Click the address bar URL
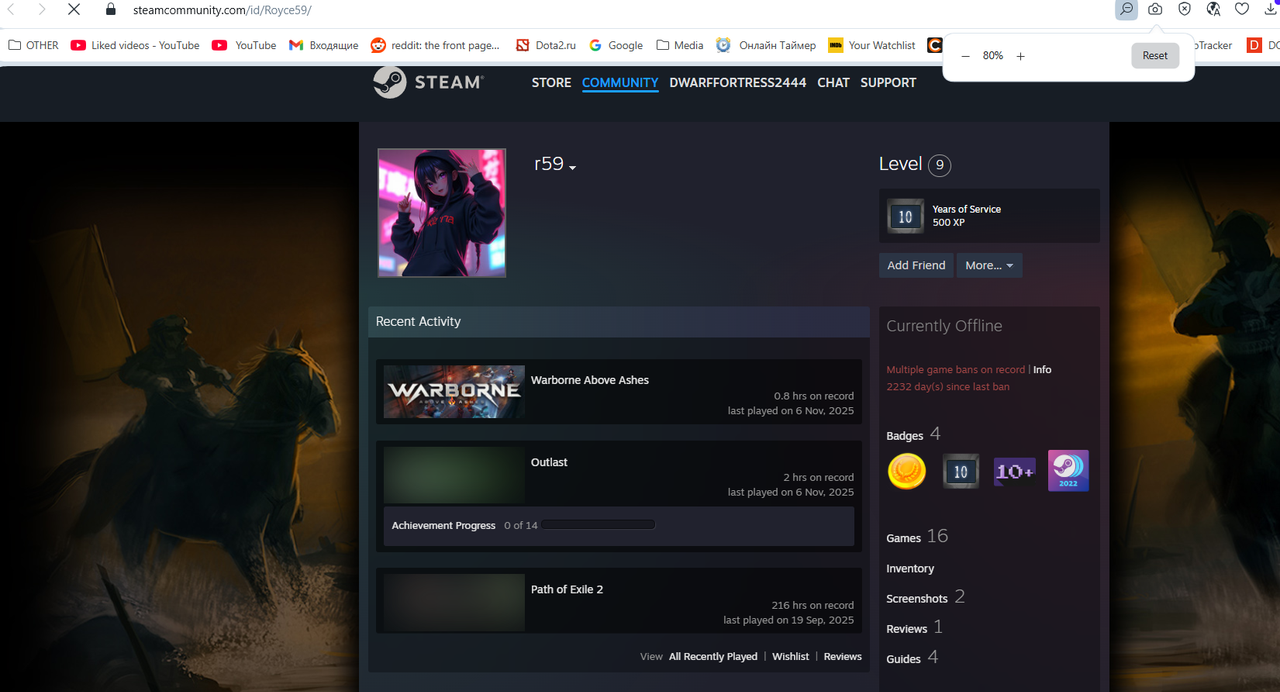Viewport: 1280px width, 692px height. (x=222, y=10)
